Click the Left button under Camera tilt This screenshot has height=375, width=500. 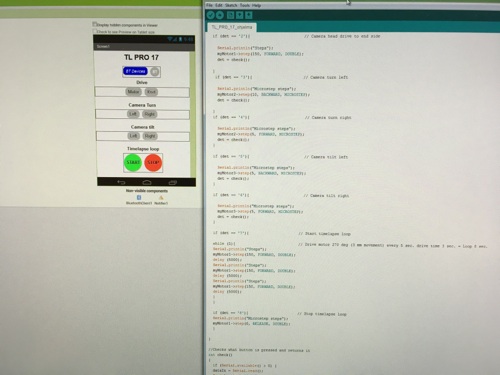pyautogui.click(x=133, y=136)
